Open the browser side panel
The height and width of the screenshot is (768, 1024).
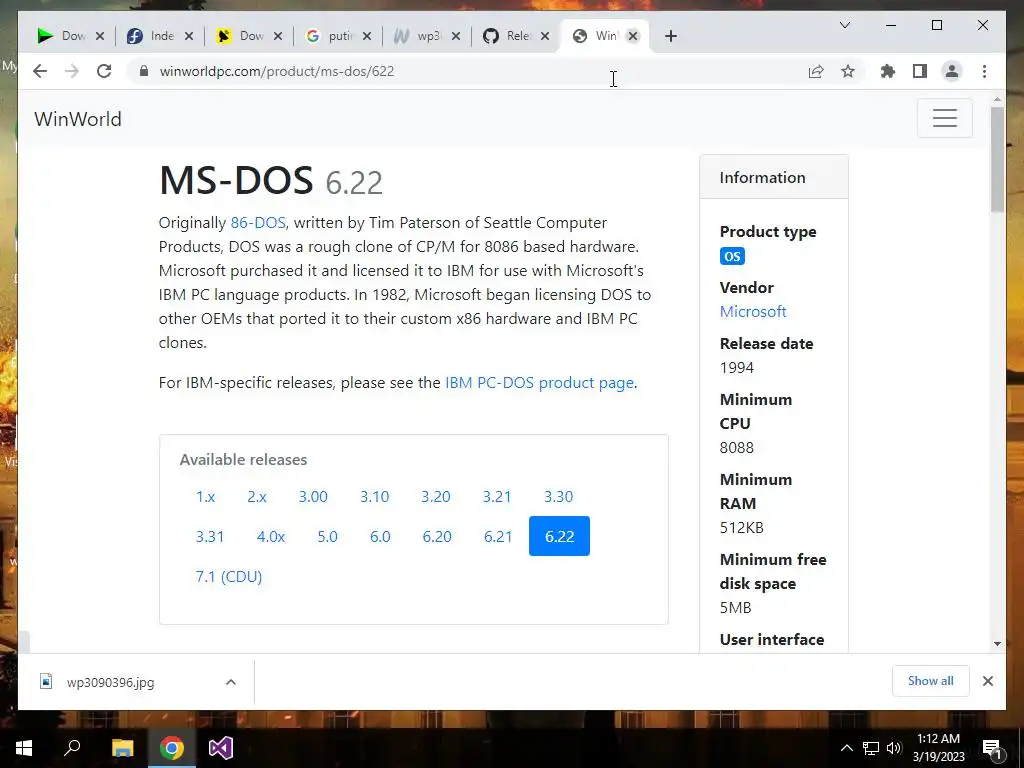tap(920, 71)
